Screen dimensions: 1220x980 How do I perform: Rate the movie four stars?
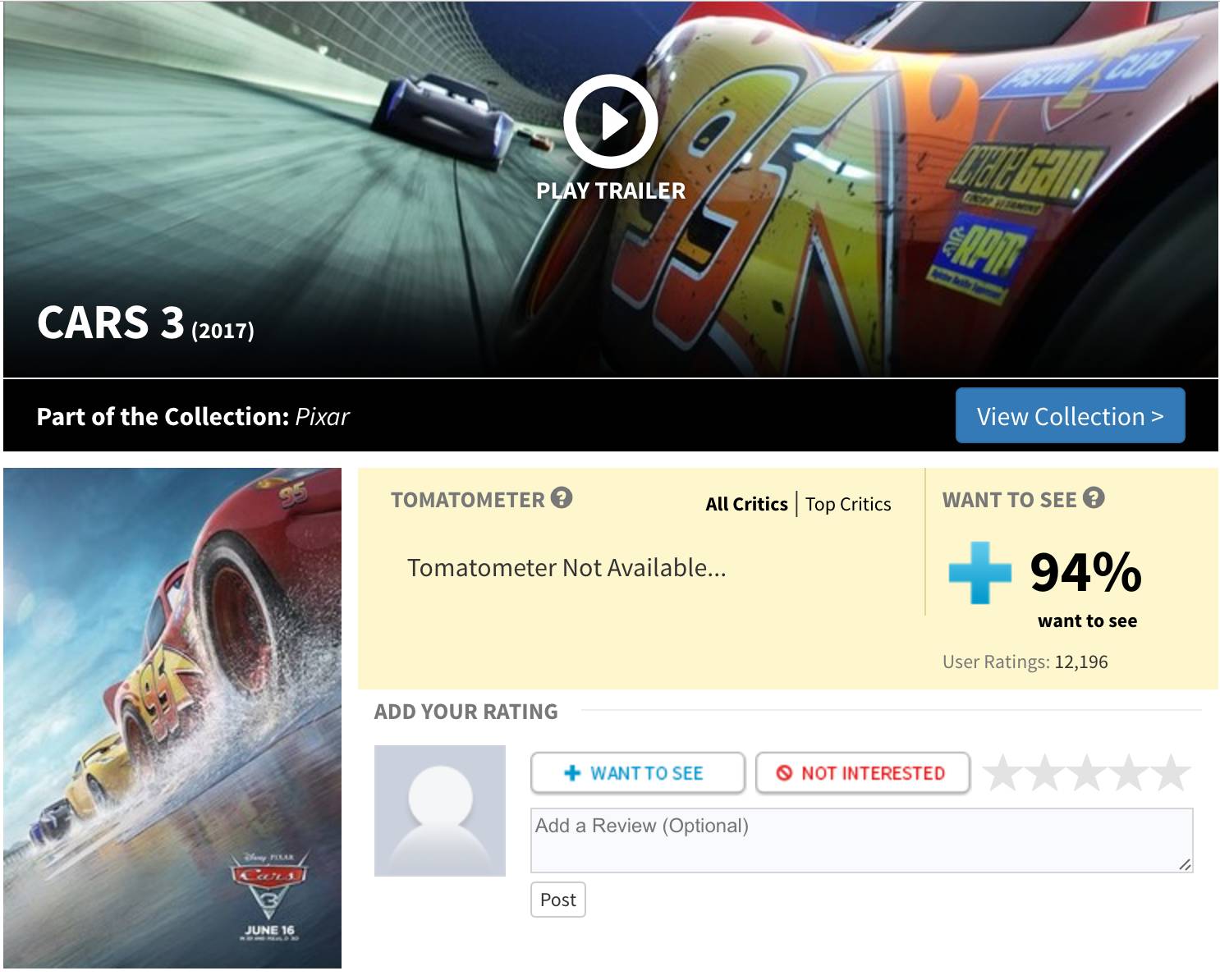(1128, 773)
